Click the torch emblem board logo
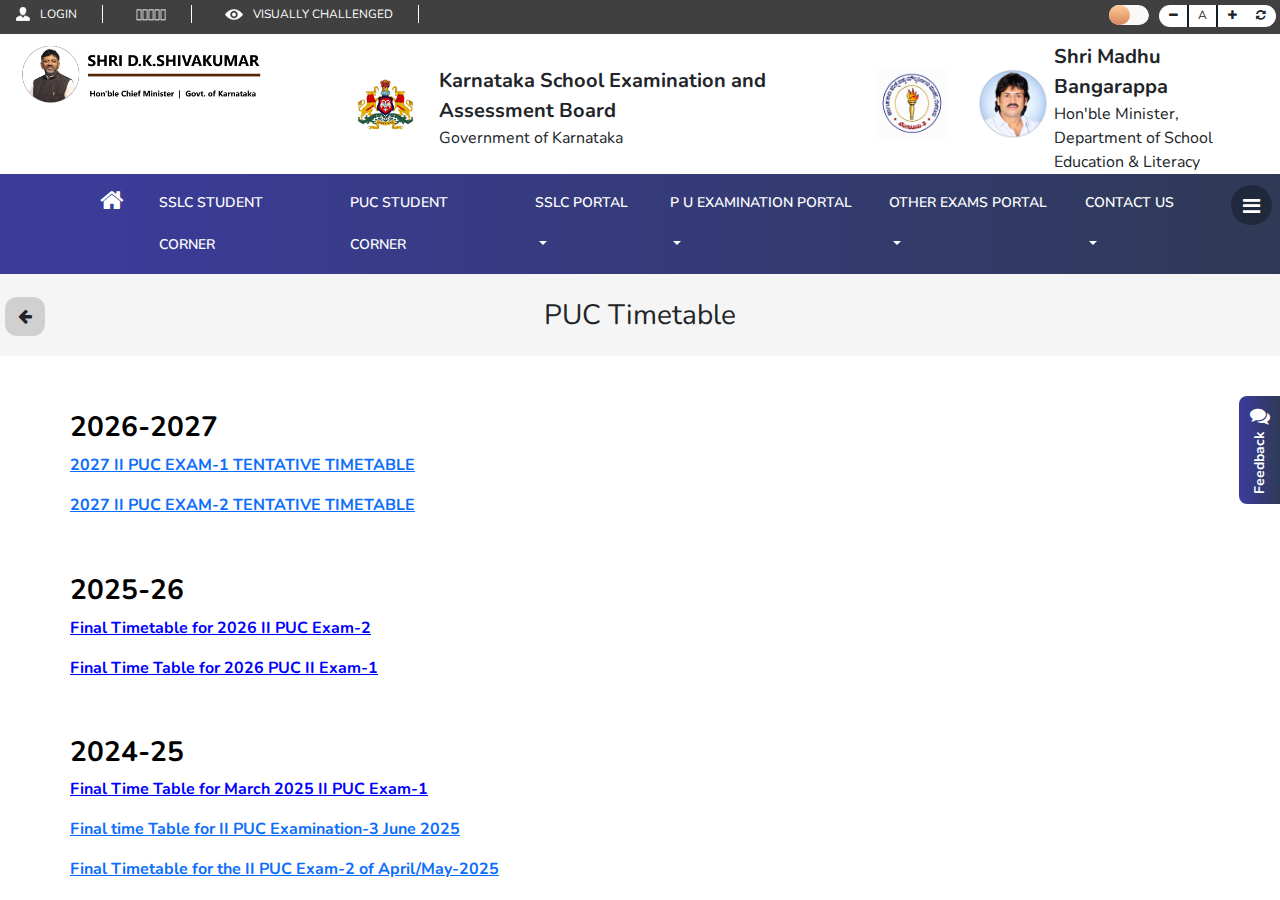The width and height of the screenshot is (1280, 900). coord(911,103)
